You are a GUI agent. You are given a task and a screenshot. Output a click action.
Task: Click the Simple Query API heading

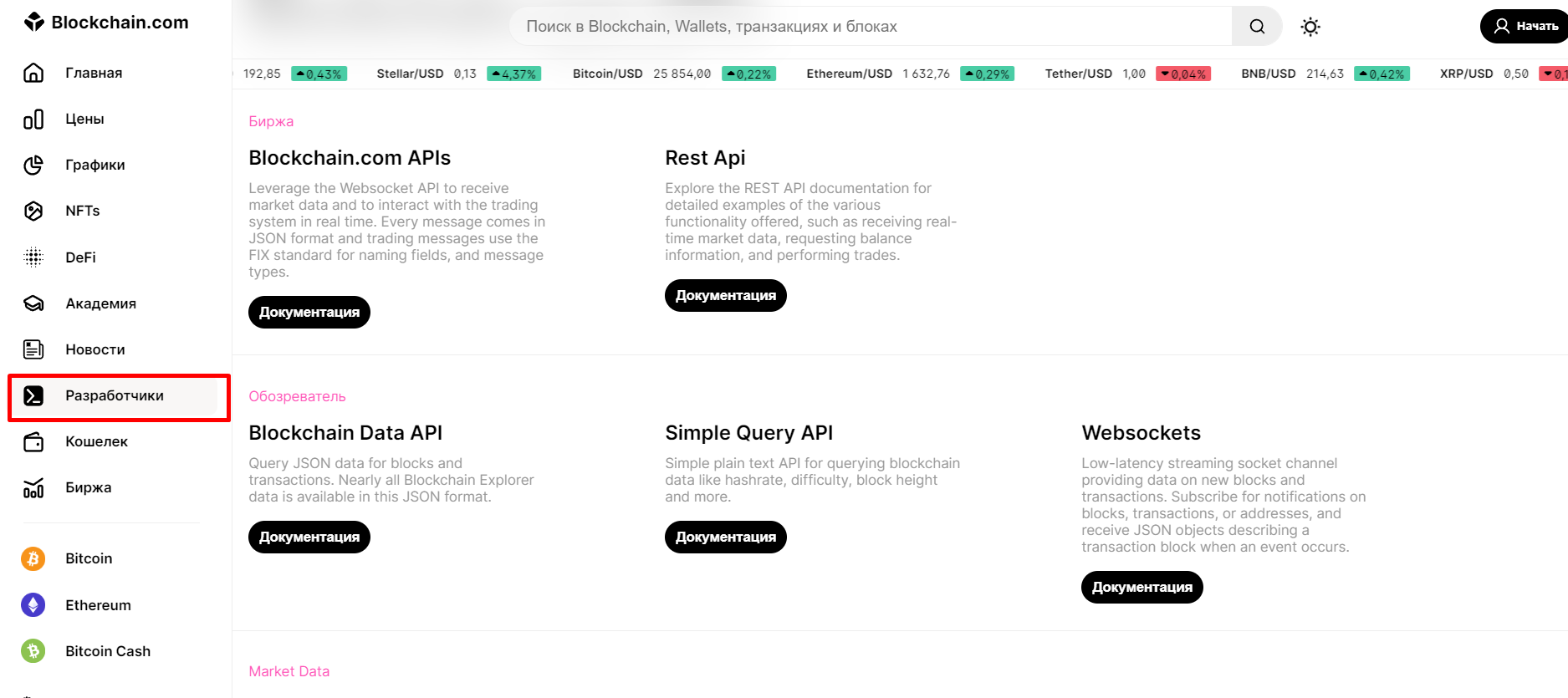click(749, 433)
